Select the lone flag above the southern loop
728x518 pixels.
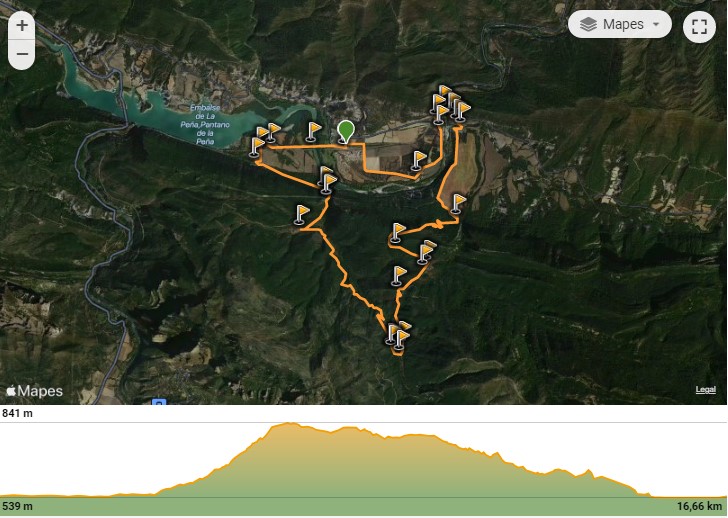tap(398, 276)
